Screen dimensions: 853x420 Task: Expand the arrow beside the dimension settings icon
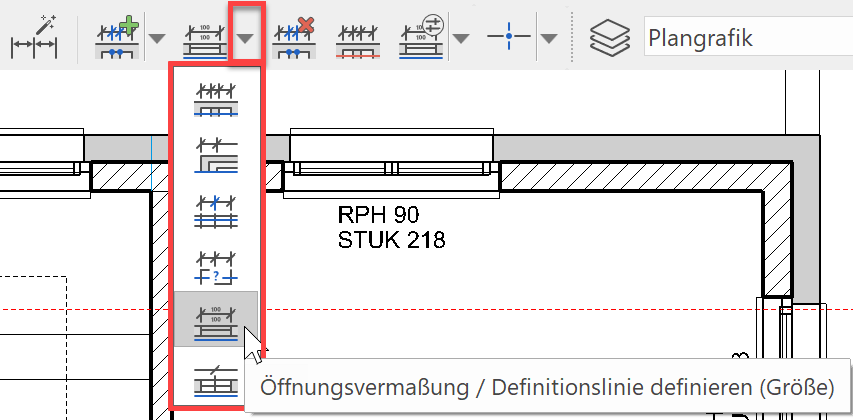coord(461,39)
